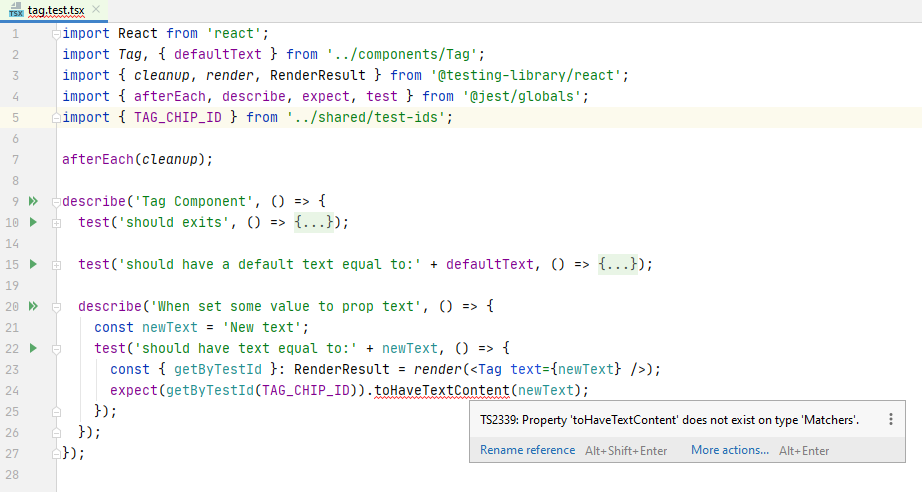Viewport: 922px width, 492px height.
Task: Open the tooltip's three-dot options menu
Action: click(891, 419)
